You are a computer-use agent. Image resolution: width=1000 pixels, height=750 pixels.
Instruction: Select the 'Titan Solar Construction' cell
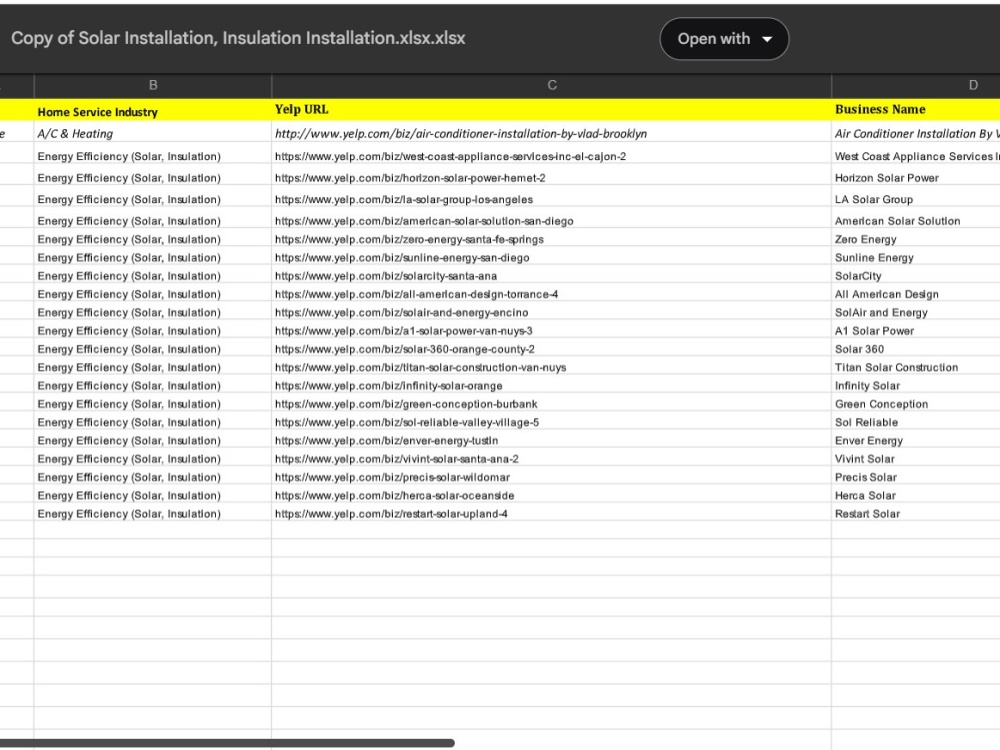pos(916,367)
